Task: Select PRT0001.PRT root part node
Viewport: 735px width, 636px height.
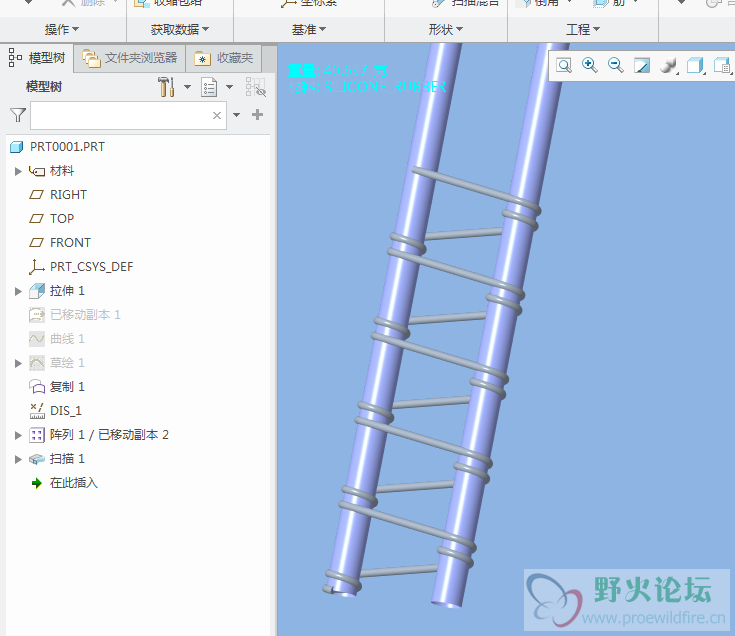Action: click(67, 147)
